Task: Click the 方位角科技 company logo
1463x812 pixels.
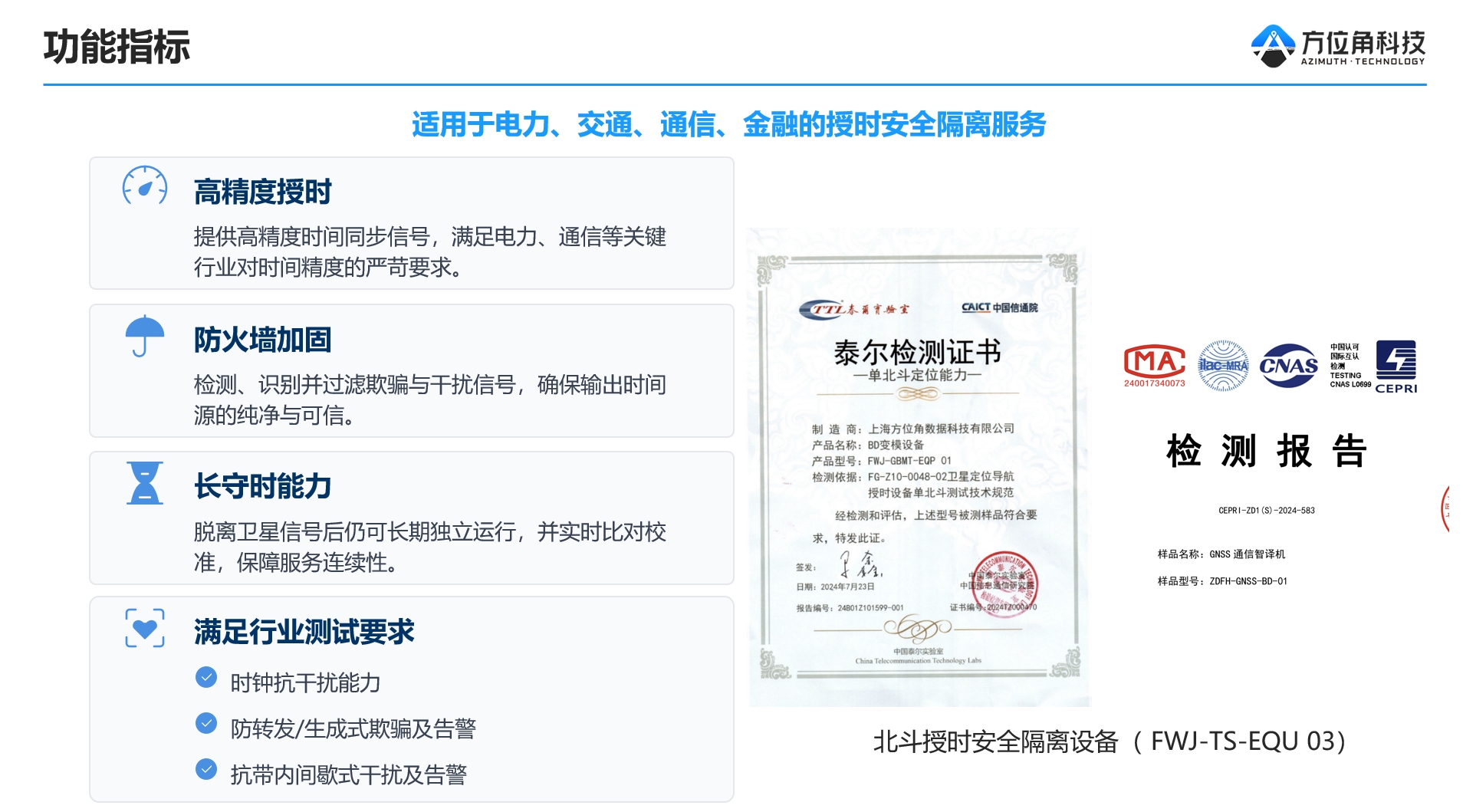Action: (1338, 46)
